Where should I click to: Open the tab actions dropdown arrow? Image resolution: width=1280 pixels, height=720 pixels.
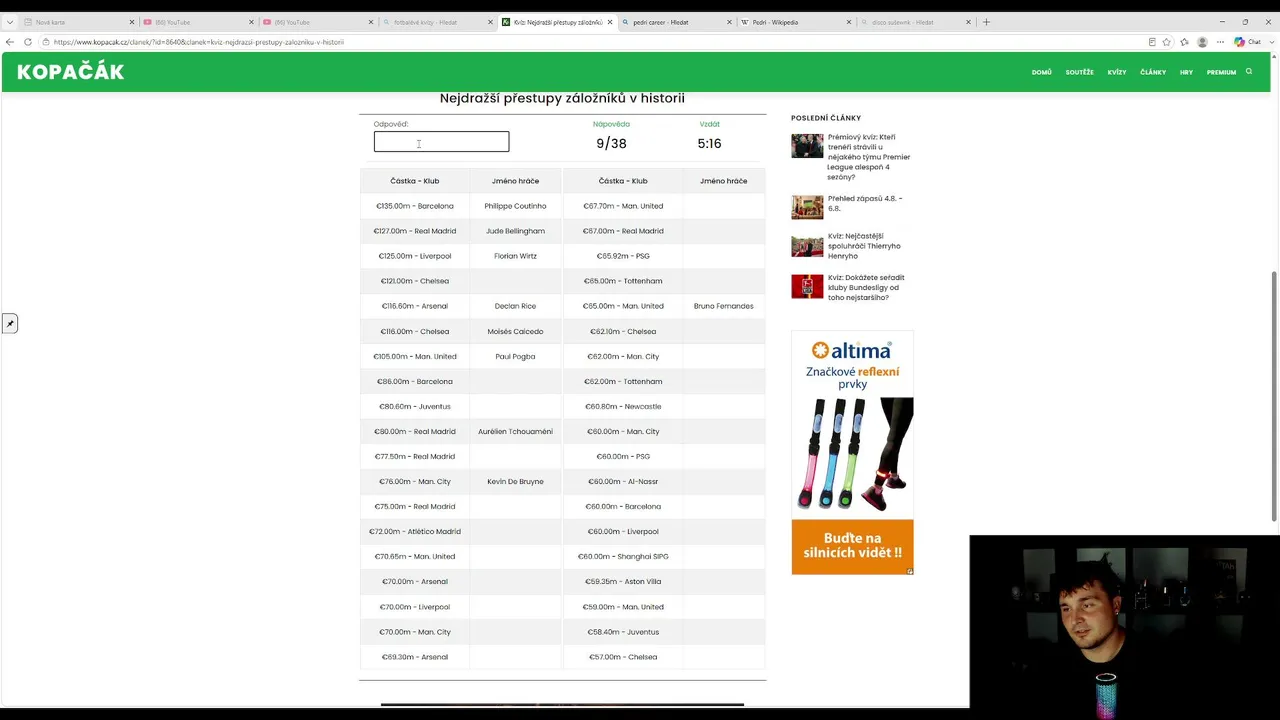coord(10,22)
